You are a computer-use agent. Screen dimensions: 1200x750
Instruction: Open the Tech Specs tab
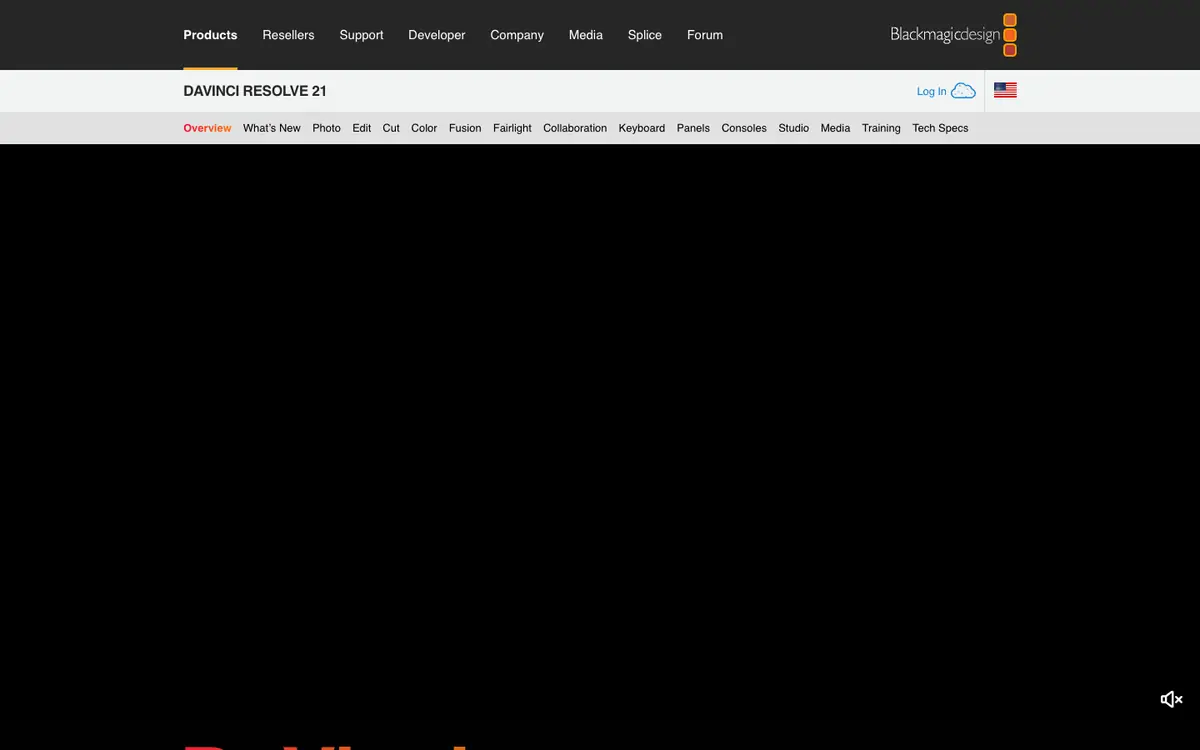pos(940,128)
